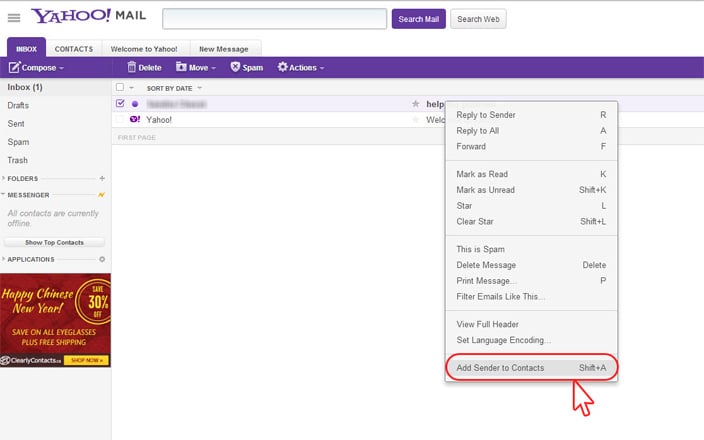Expand the Folders section
The height and width of the screenshot is (440, 704).
(4, 178)
